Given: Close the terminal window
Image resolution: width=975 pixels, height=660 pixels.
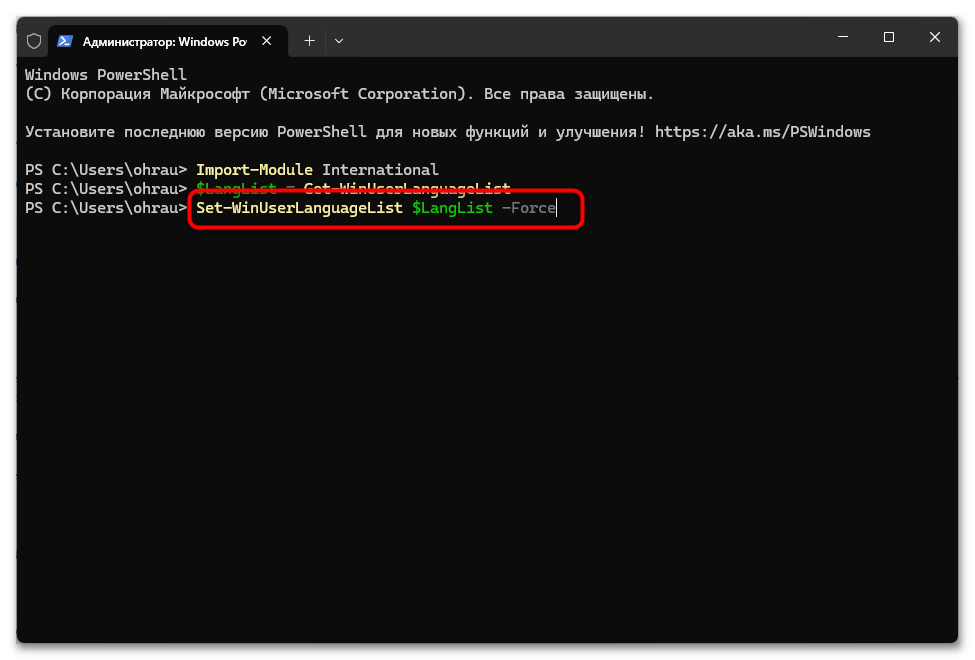Looking at the screenshot, I should pos(935,37).
